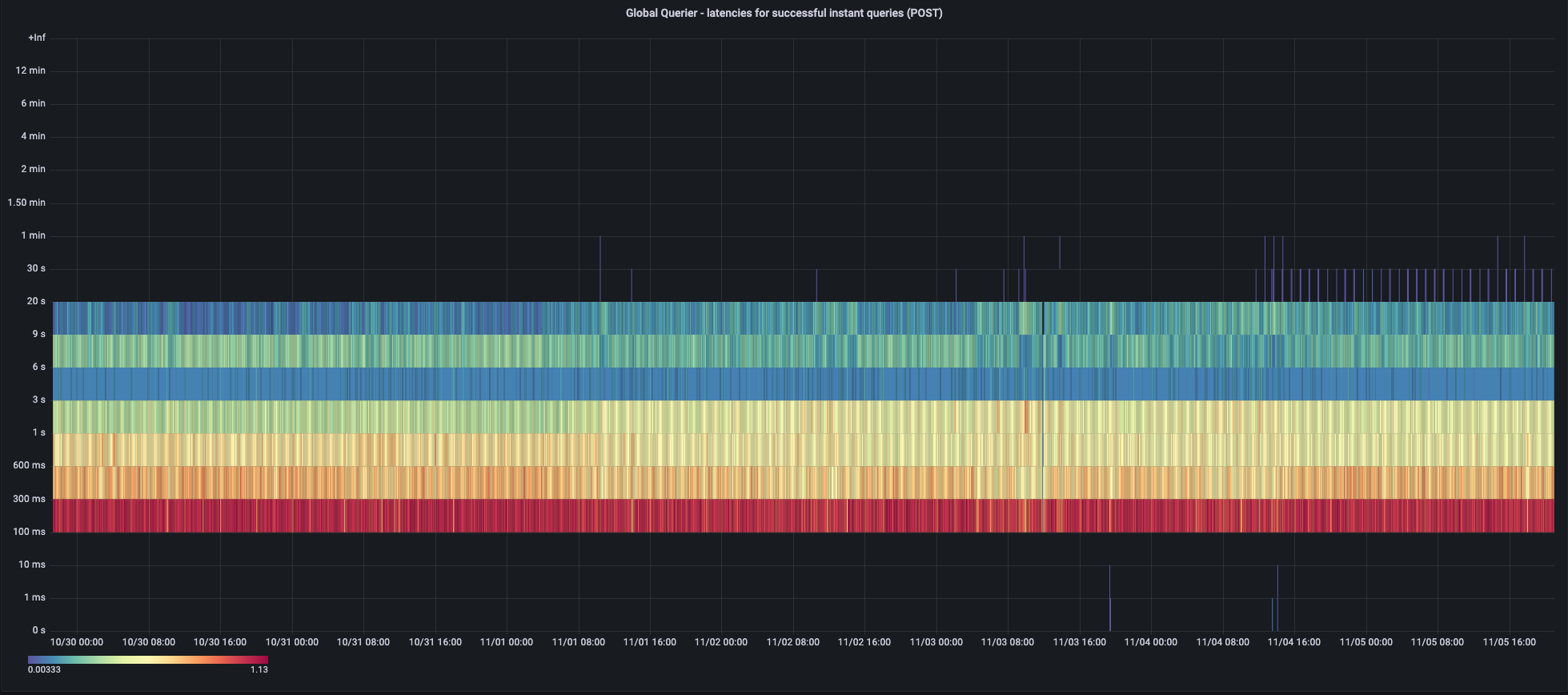Click the '11/04 16:00' time axis label
This screenshot has height=695, width=1568.
(x=1294, y=642)
